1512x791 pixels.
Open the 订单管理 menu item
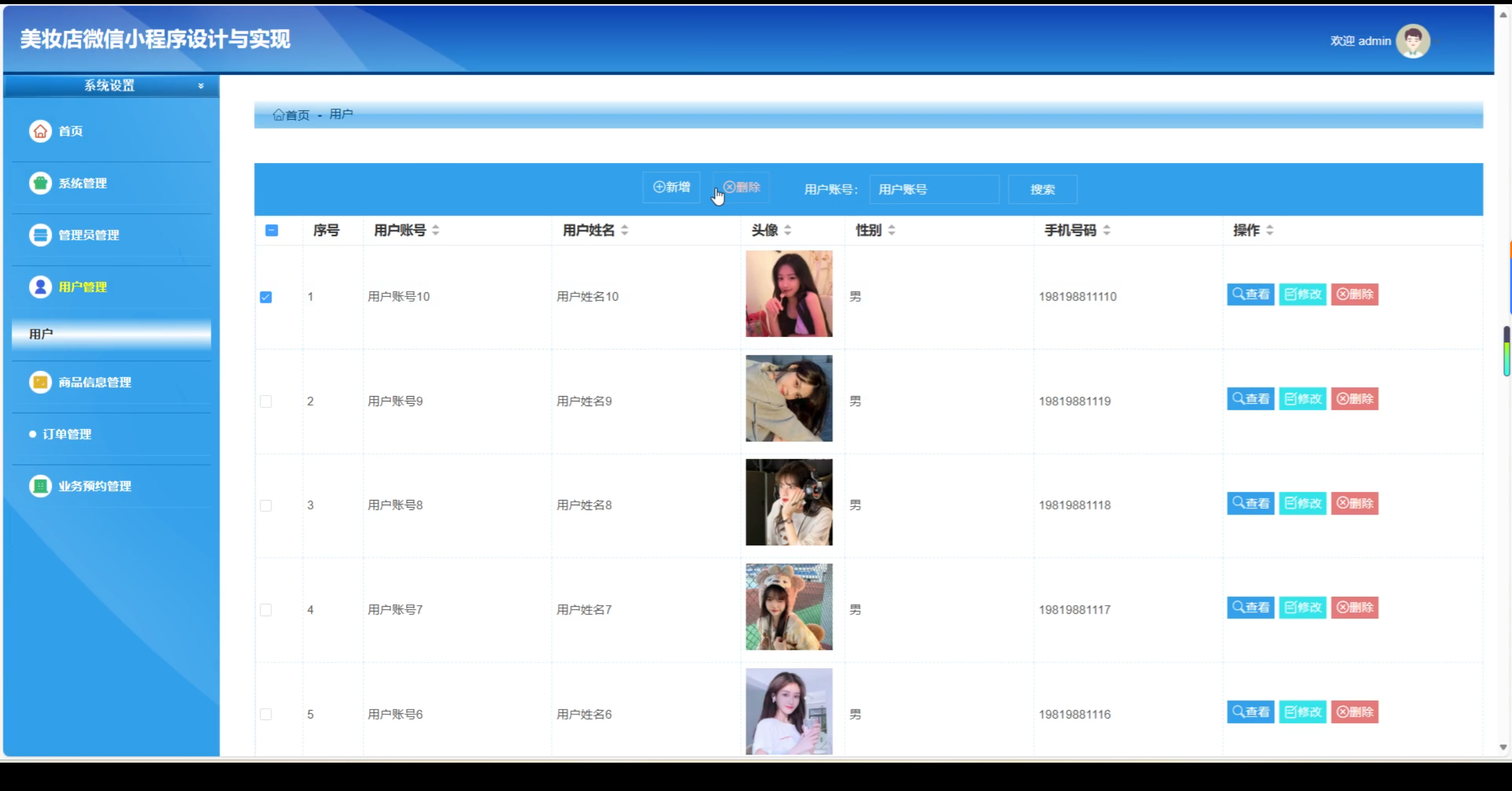pos(67,434)
